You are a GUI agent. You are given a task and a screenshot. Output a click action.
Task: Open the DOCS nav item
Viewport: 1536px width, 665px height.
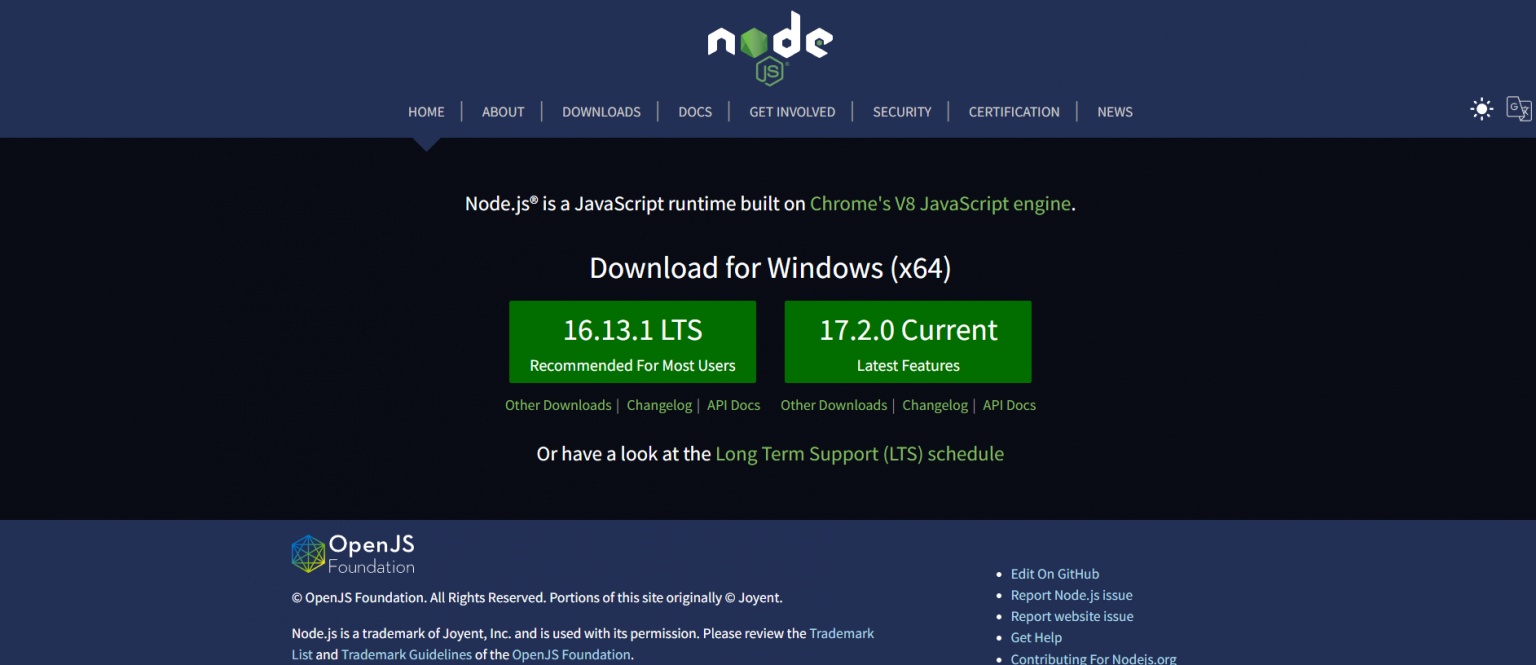click(x=695, y=112)
